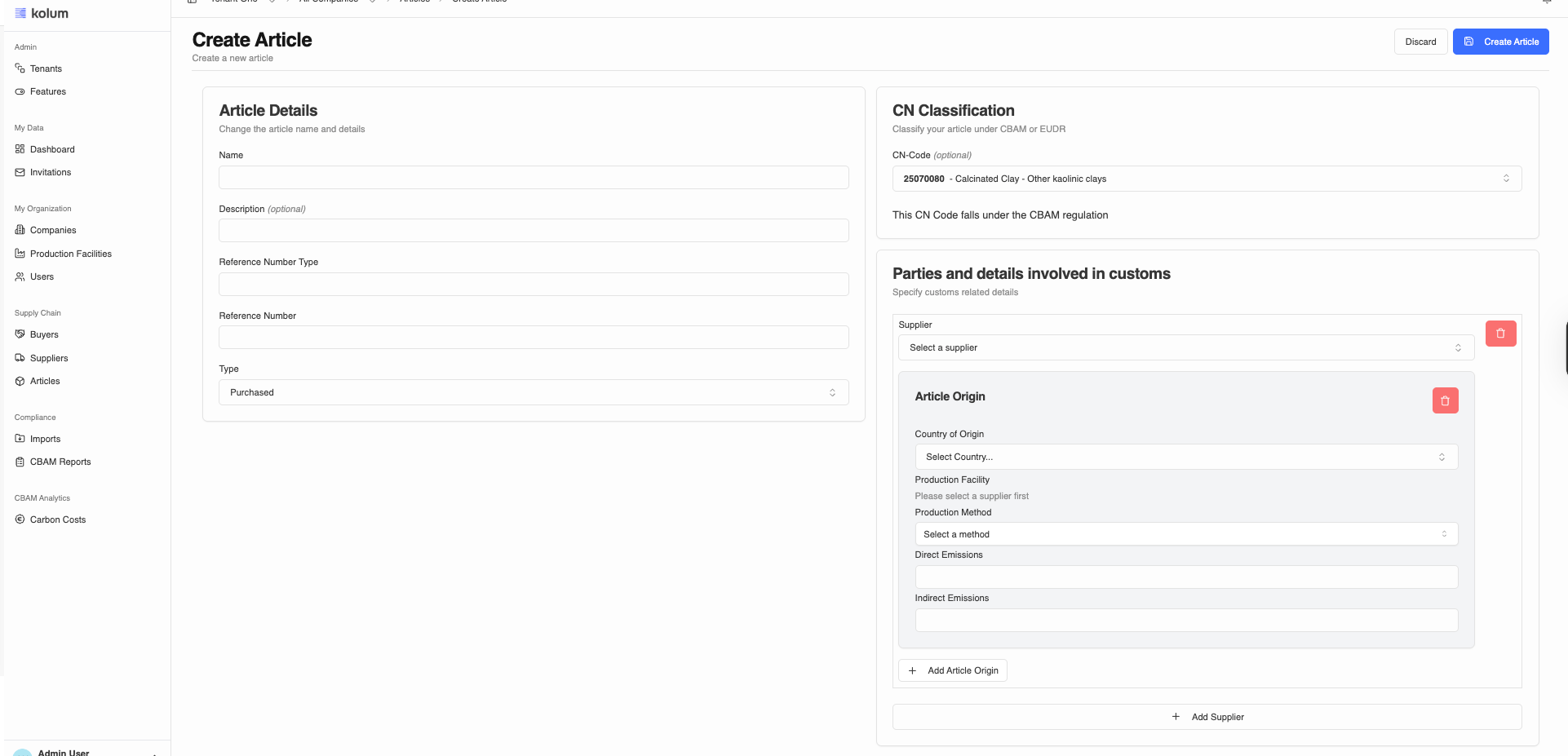Click the red trash icon beside Supplier
The height and width of the screenshot is (756, 1568).
1500,334
